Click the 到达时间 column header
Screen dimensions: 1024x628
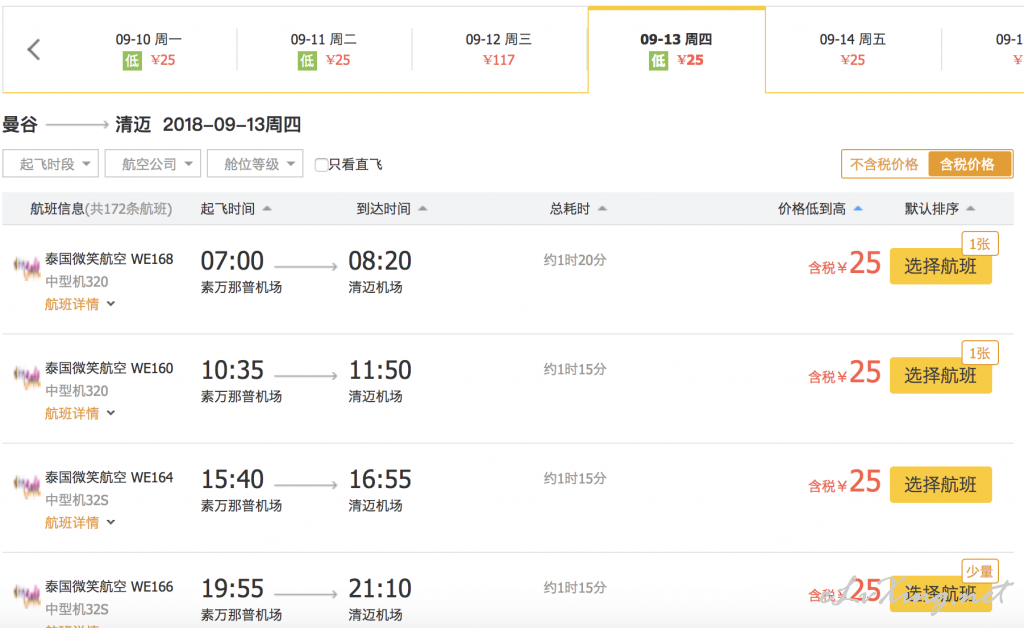pos(383,209)
